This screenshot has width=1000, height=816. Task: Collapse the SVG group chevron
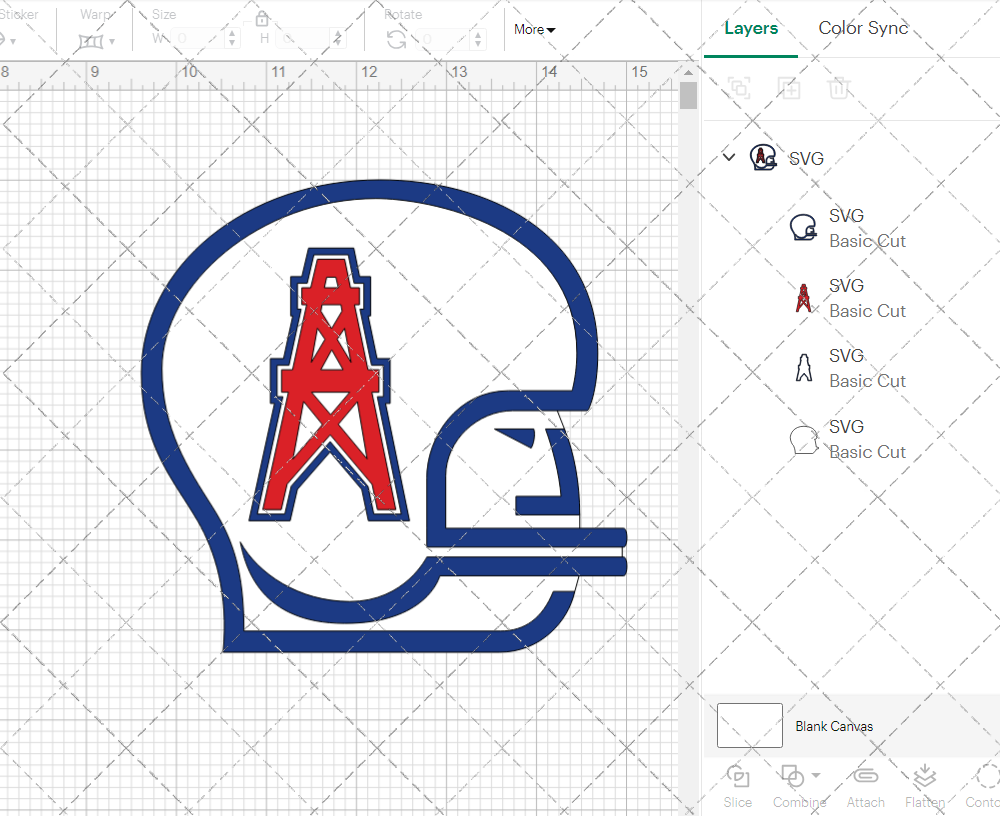[729, 156]
